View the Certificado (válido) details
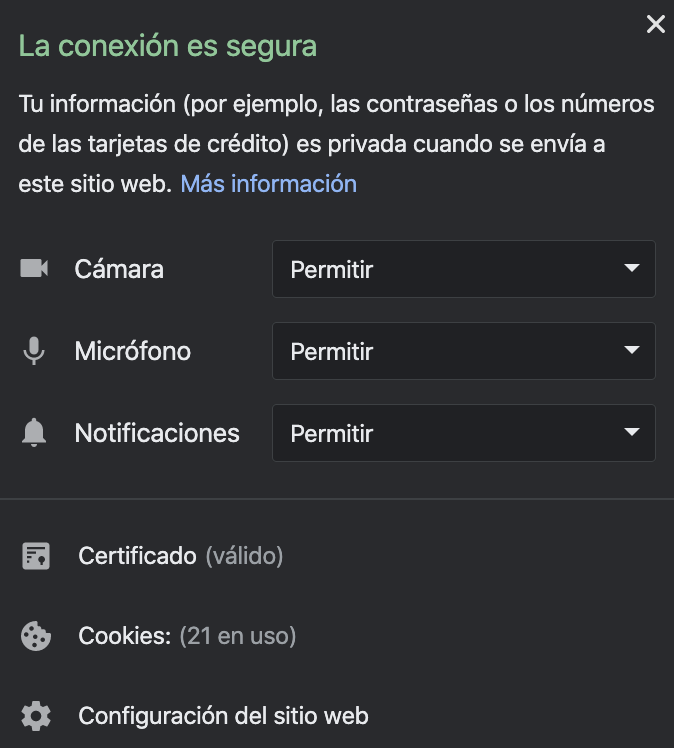Viewport: 674px width, 748px height. click(x=181, y=556)
